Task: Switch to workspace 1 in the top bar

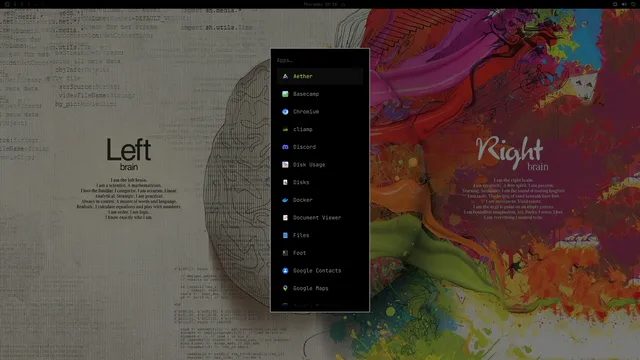Action: pos(15,4)
